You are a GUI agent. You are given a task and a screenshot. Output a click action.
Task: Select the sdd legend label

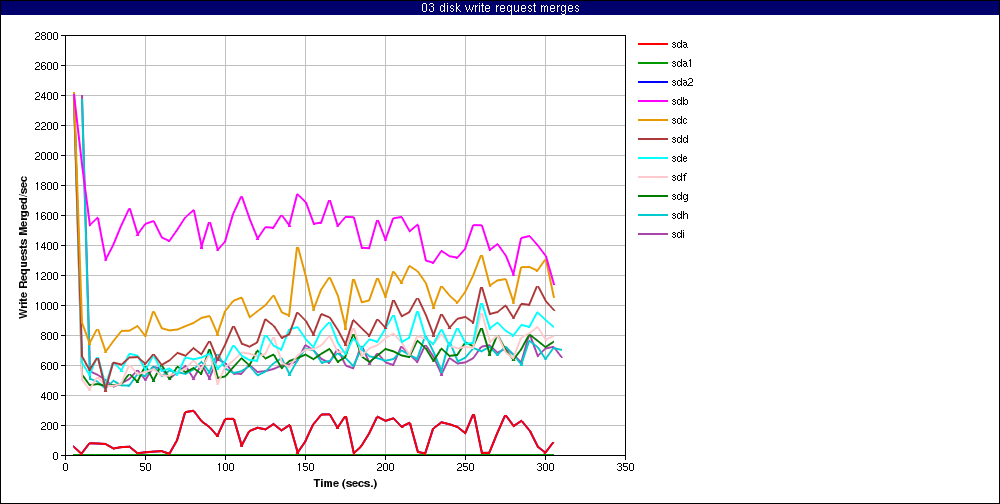coord(680,139)
